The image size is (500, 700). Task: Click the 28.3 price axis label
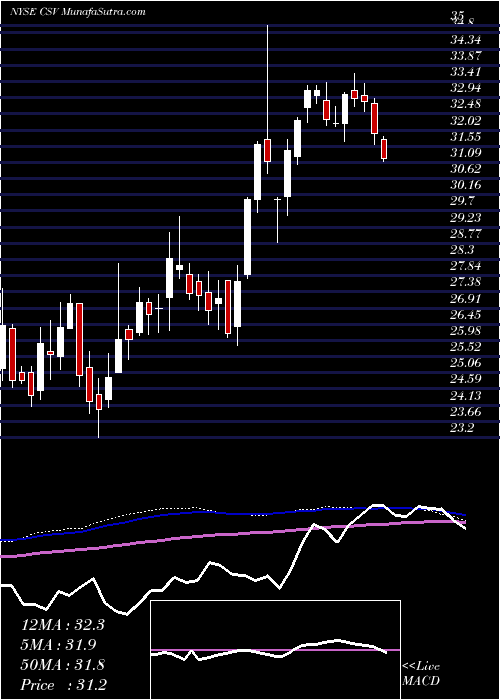click(462, 249)
